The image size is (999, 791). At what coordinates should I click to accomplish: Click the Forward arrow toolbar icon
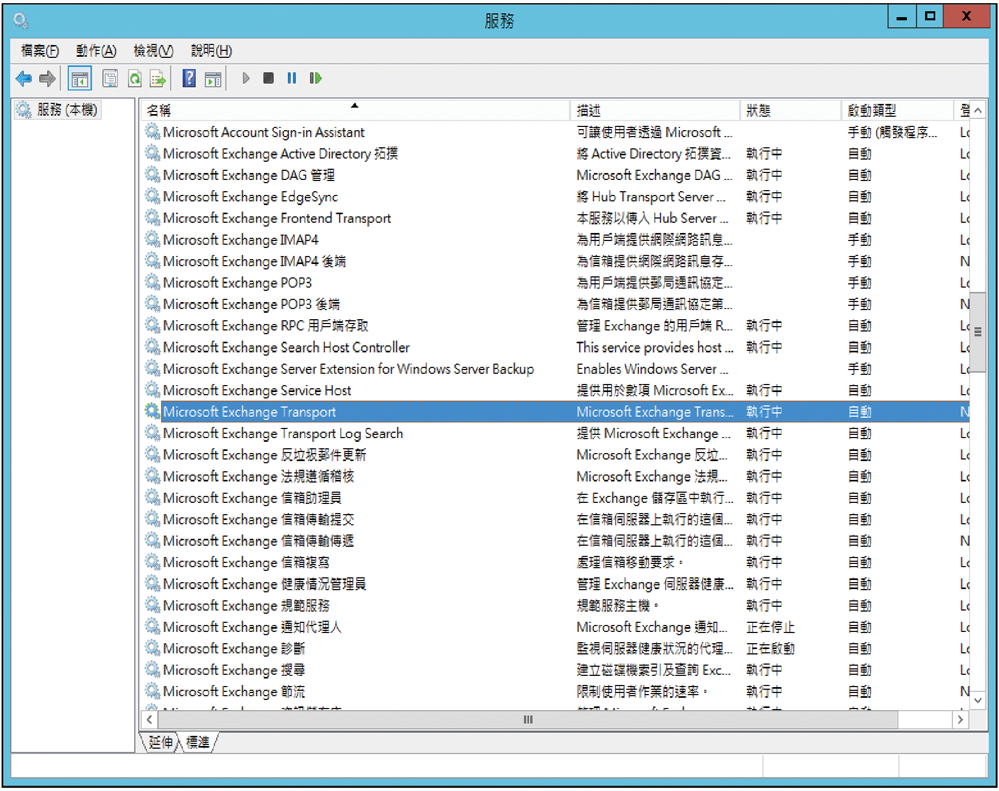[47, 79]
